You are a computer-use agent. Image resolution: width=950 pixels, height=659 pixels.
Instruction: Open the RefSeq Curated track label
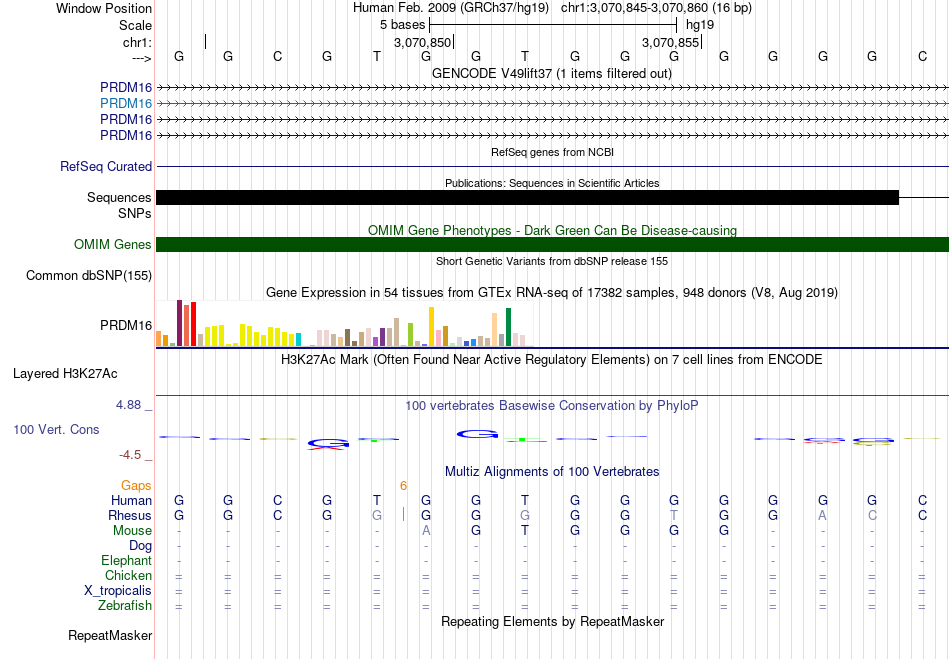pos(106,167)
